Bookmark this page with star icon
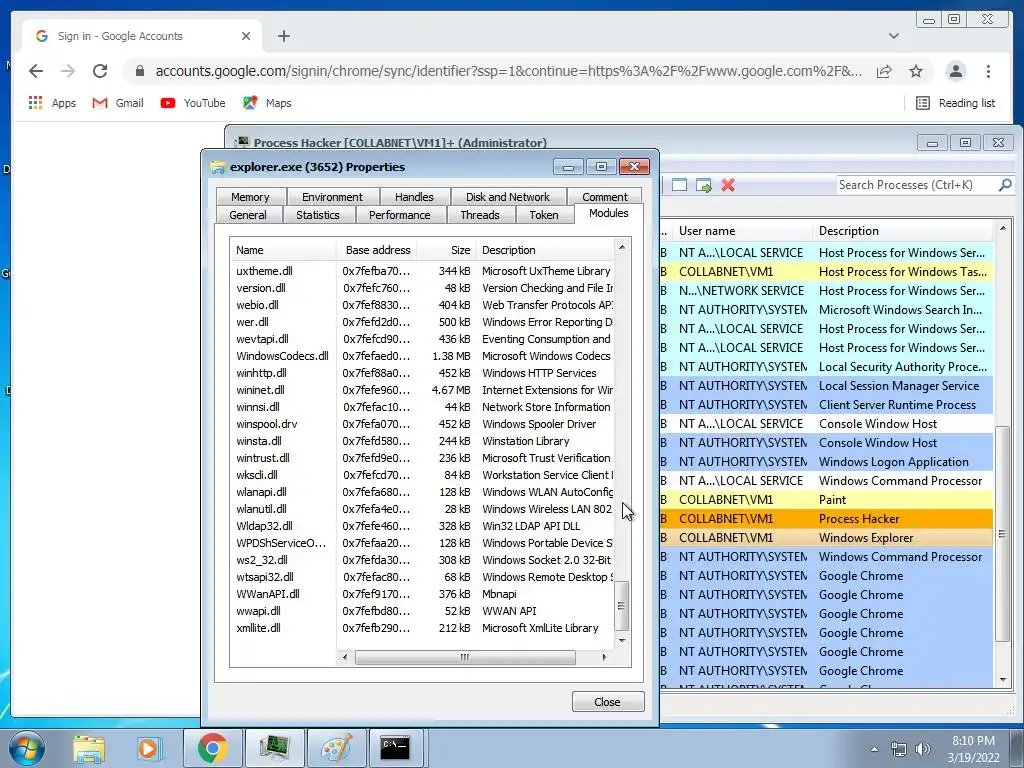 pyautogui.click(x=916, y=71)
